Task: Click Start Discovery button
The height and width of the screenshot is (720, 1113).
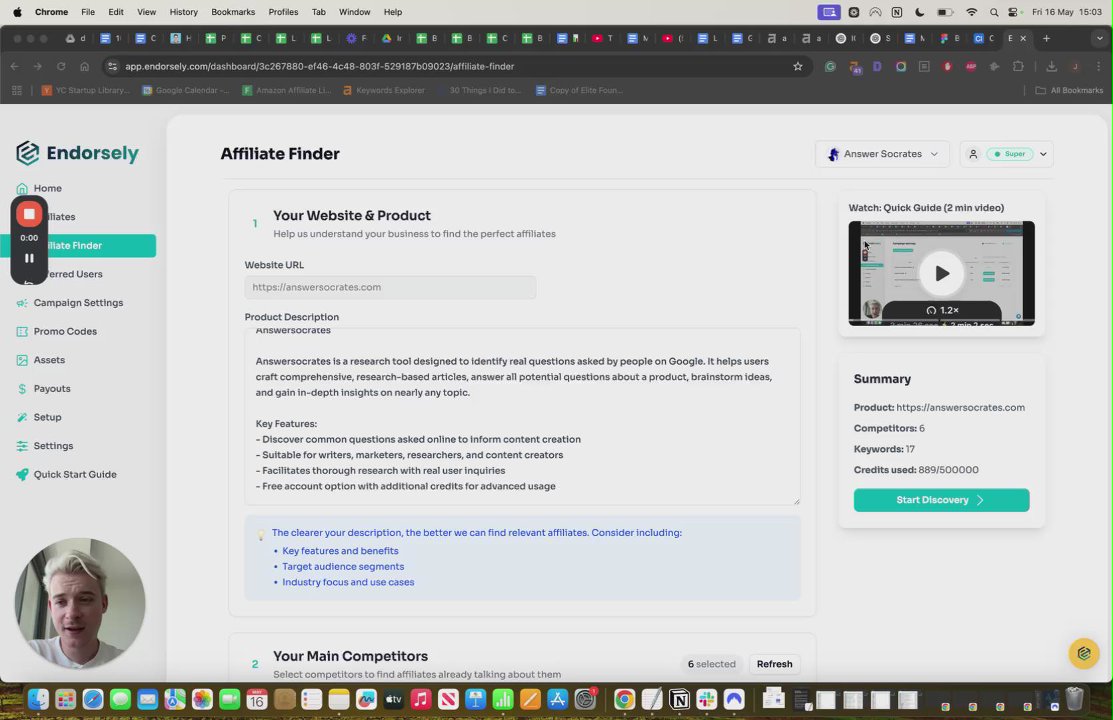Action: [x=941, y=500]
